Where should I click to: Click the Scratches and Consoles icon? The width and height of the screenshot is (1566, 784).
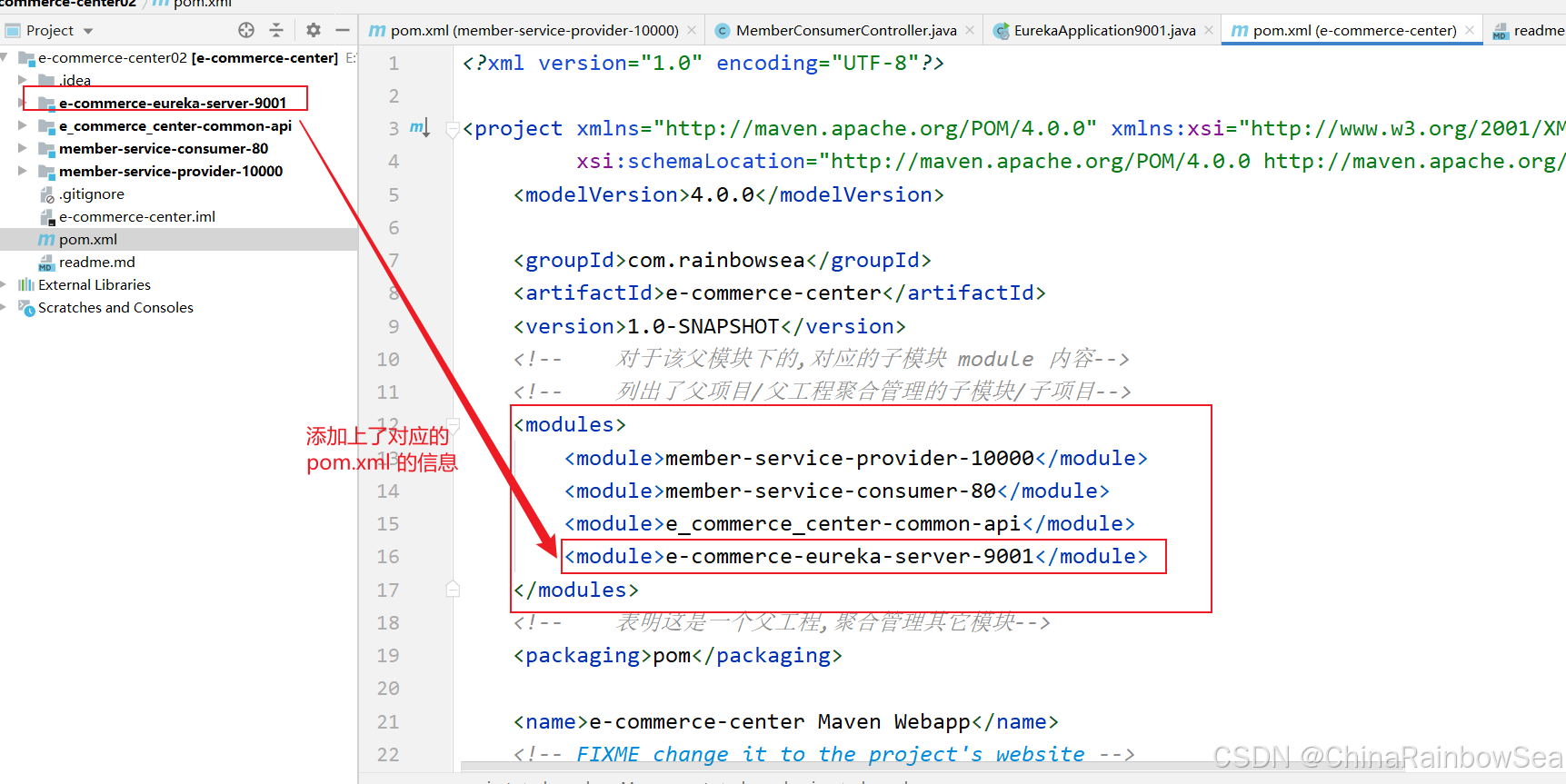(26, 308)
